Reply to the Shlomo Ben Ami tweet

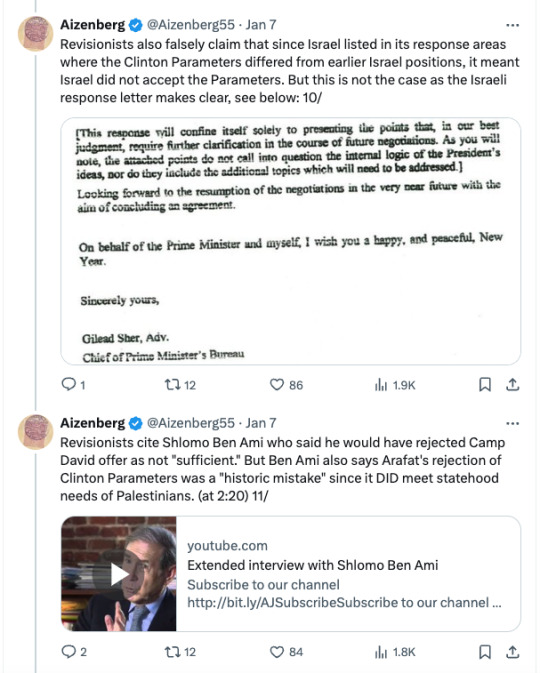(74, 652)
